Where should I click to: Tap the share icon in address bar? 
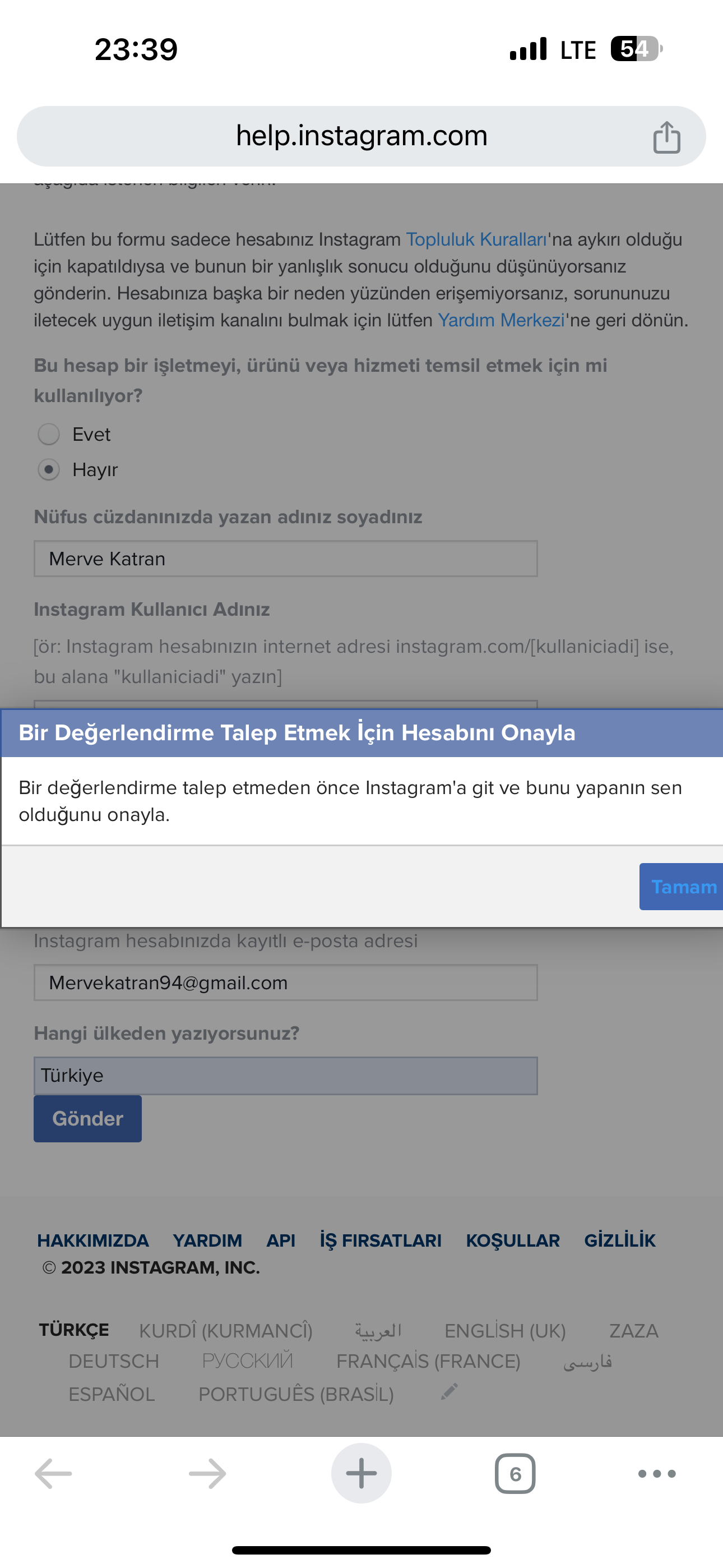point(666,137)
